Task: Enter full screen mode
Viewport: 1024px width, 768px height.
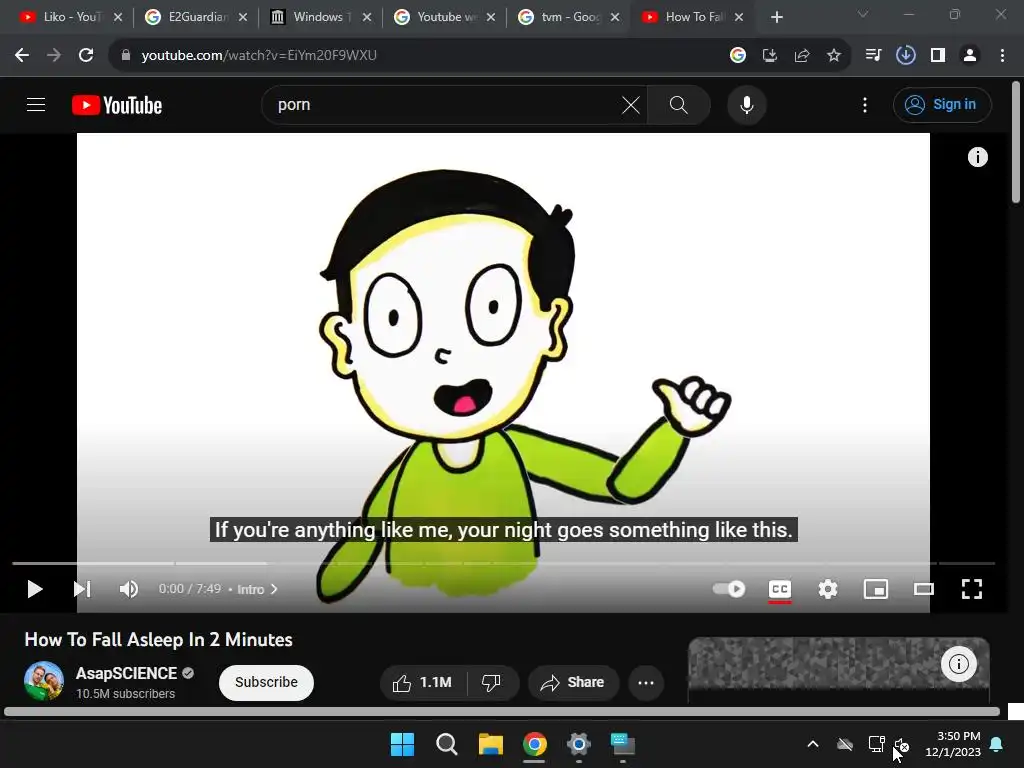Action: [972, 589]
